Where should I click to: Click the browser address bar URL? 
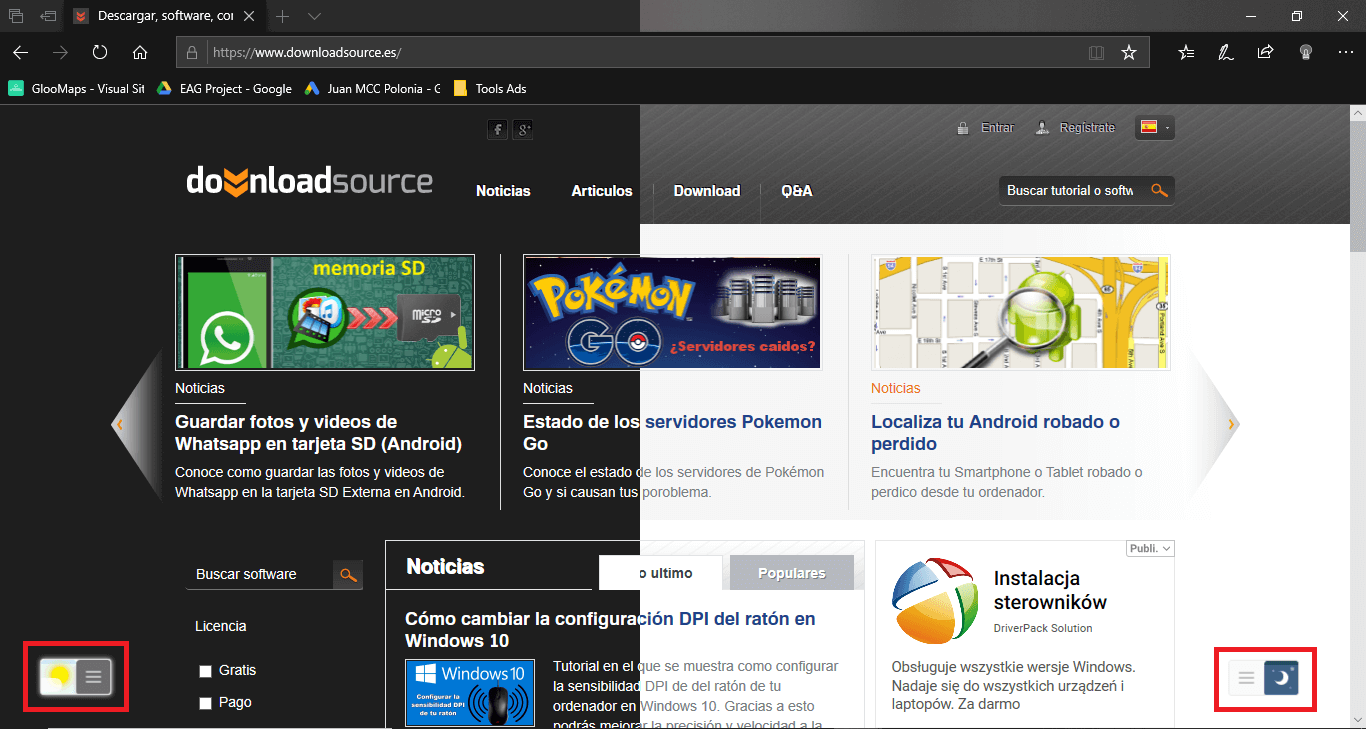coord(307,53)
